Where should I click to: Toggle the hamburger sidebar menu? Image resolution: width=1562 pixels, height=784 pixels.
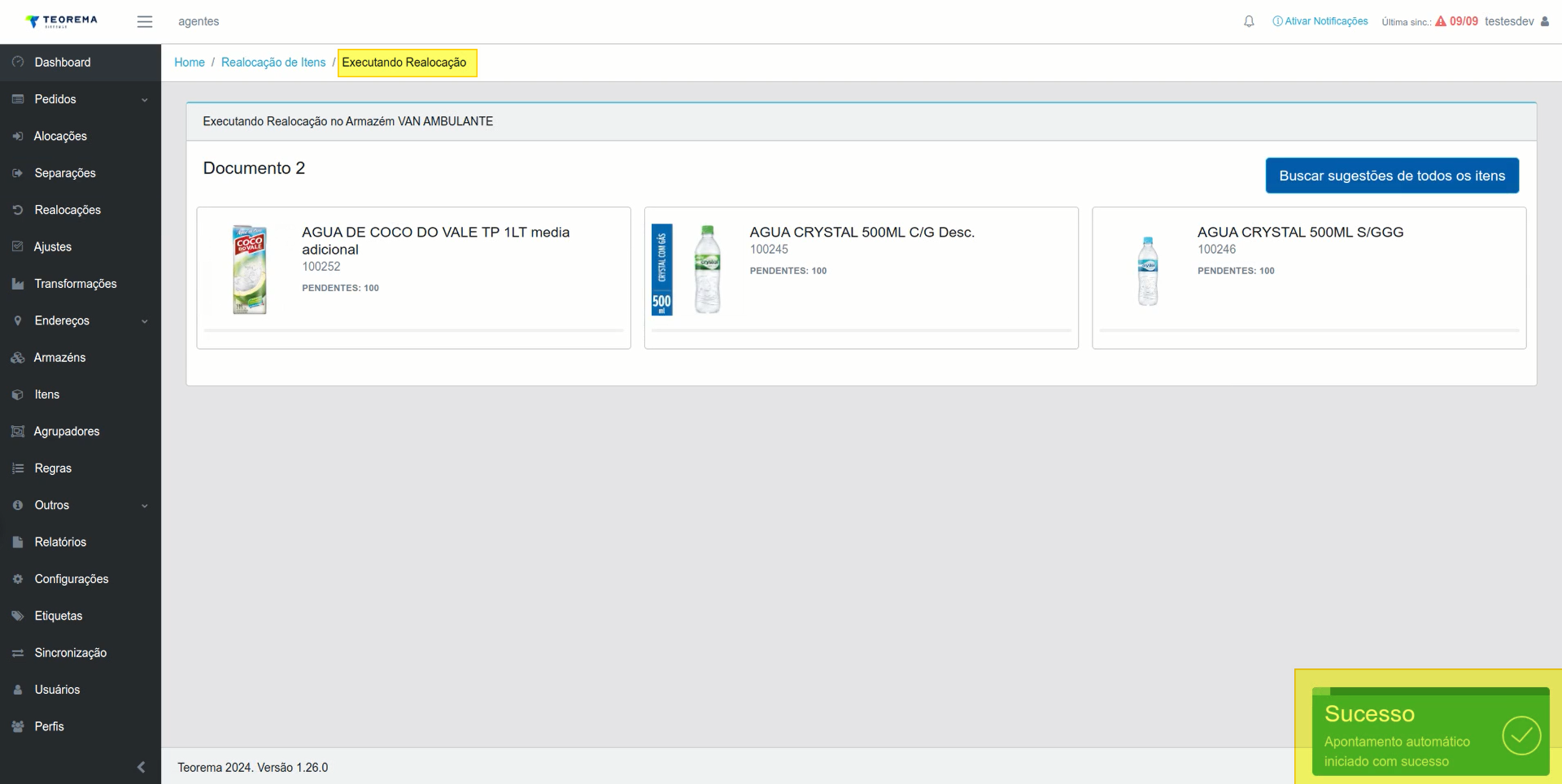click(145, 22)
